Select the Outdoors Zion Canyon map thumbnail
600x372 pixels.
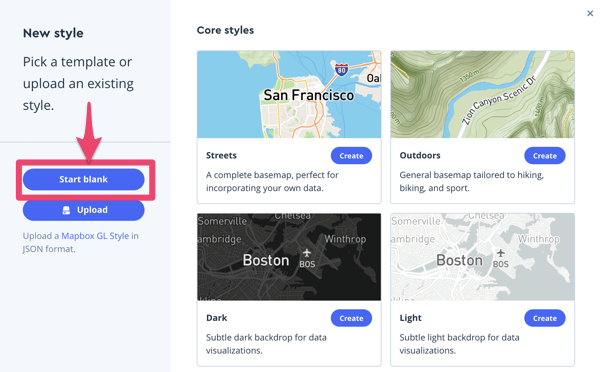click(483, 95)
